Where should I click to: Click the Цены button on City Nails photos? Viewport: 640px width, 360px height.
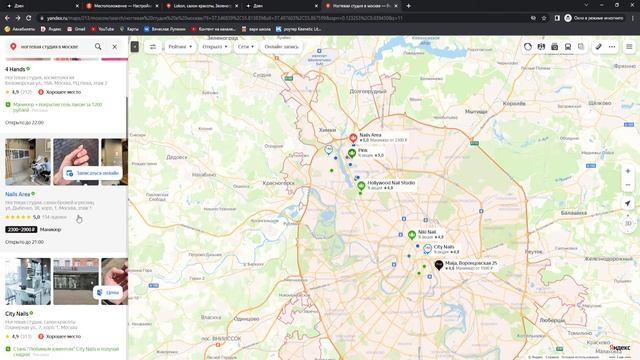(108, 292)
